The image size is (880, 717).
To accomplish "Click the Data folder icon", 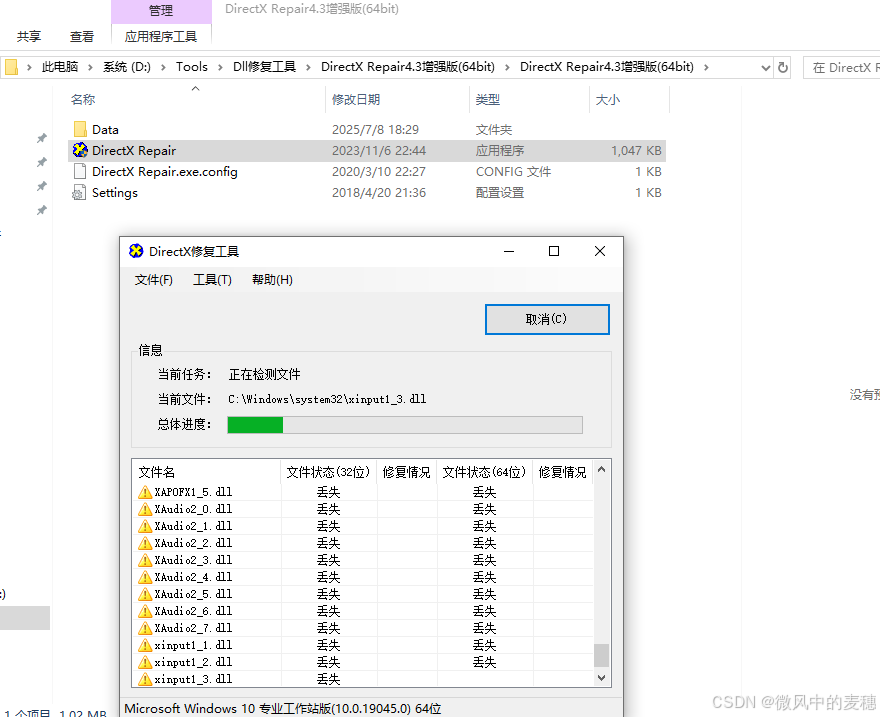I will pos(80,130).
